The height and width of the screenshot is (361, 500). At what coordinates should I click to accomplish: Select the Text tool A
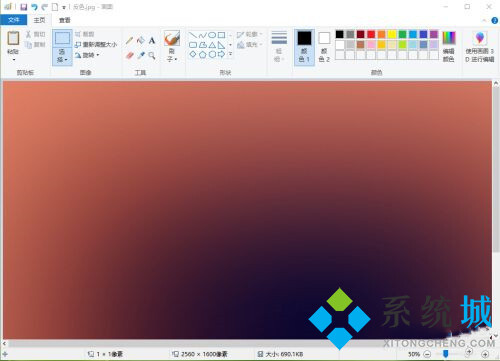(x=152, y=41)
